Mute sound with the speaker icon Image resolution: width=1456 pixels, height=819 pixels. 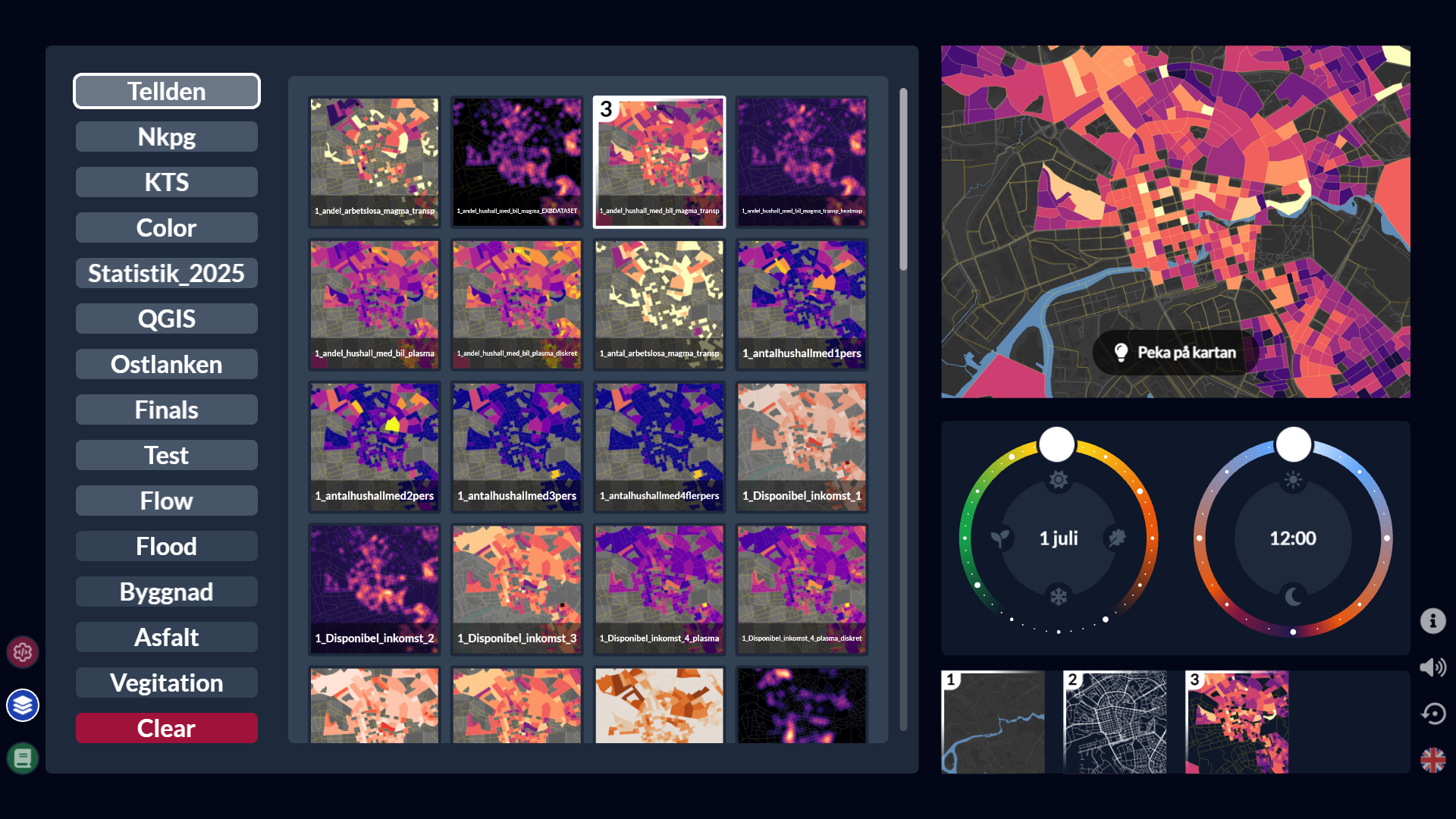[x=1433, y=667]
